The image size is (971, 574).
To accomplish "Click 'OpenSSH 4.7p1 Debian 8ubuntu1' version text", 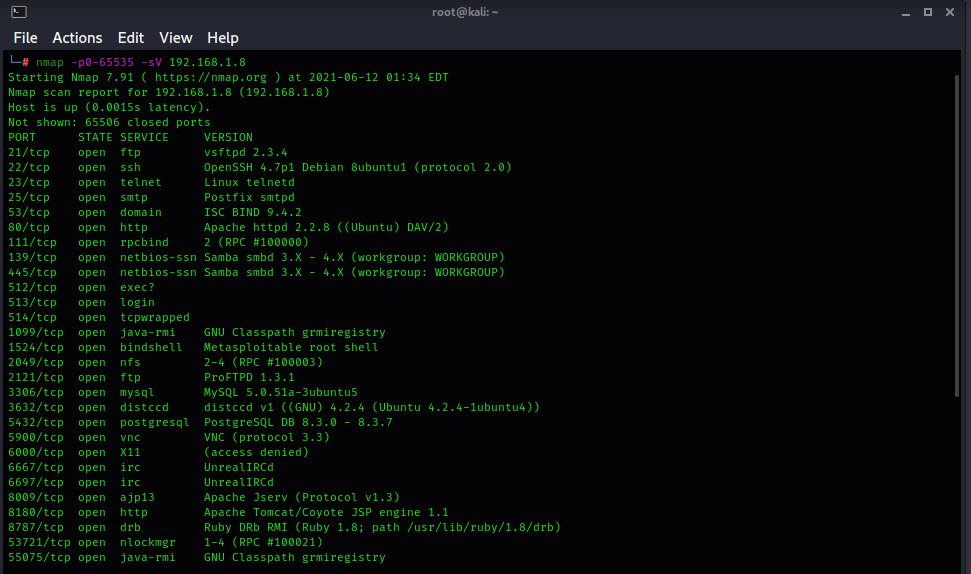I will [x=305, y=167].
